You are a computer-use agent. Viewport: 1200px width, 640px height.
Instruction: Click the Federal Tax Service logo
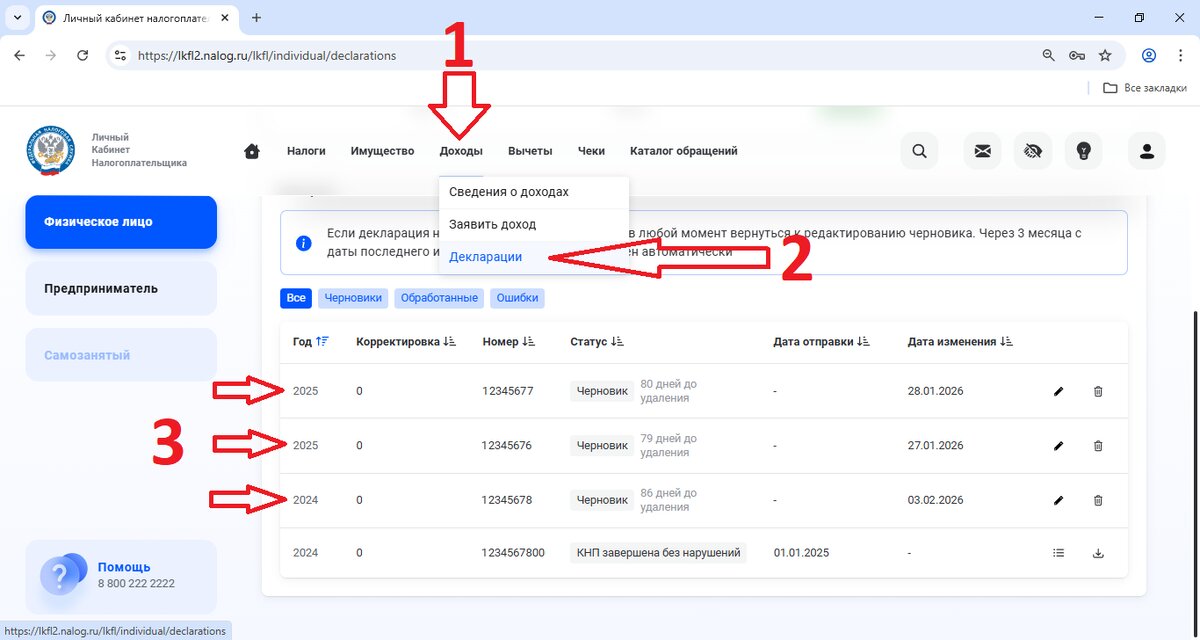[50, 151]
